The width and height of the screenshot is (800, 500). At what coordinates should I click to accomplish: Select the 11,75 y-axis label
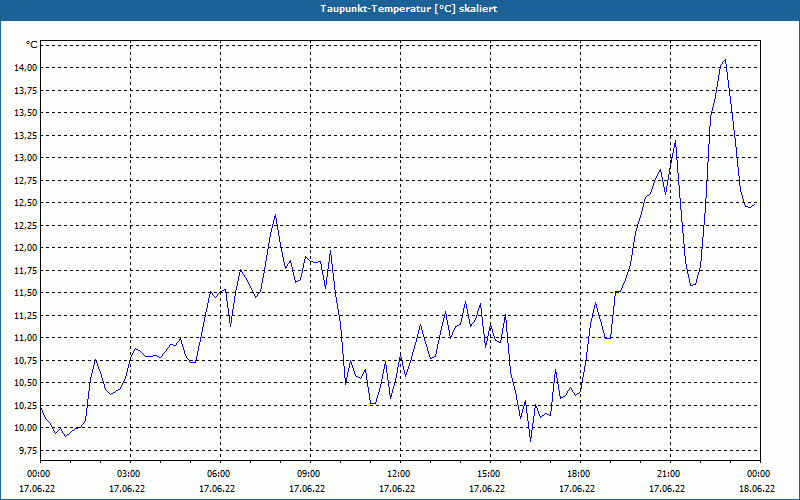(26, 270)
